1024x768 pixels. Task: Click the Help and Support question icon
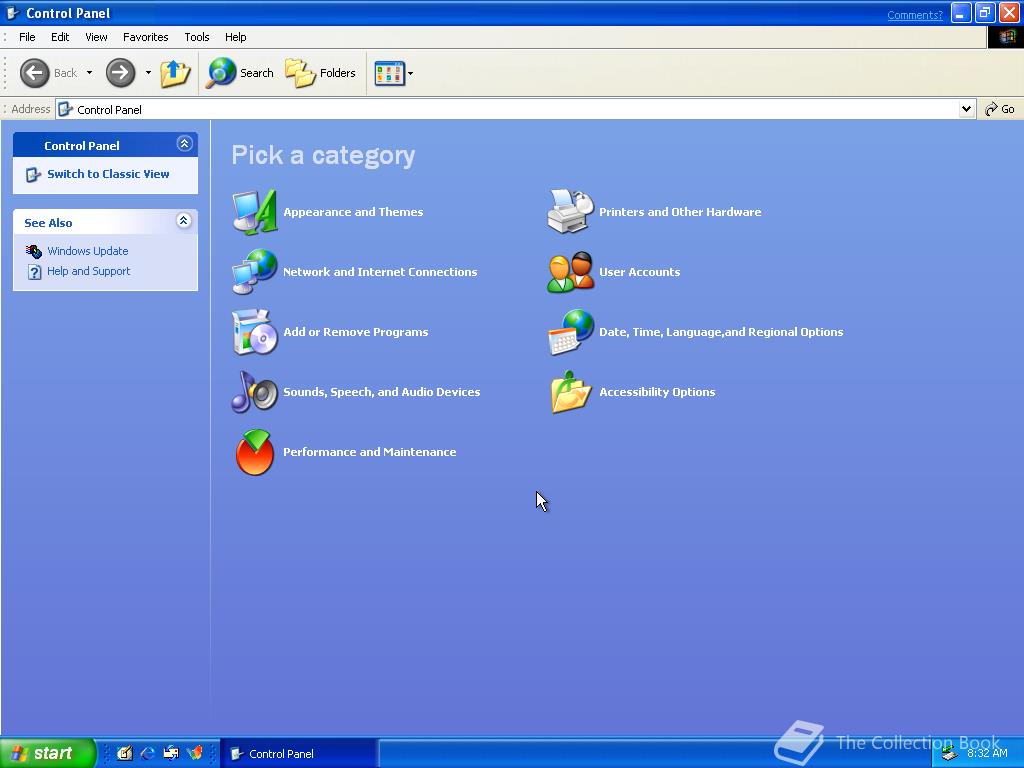35,272
